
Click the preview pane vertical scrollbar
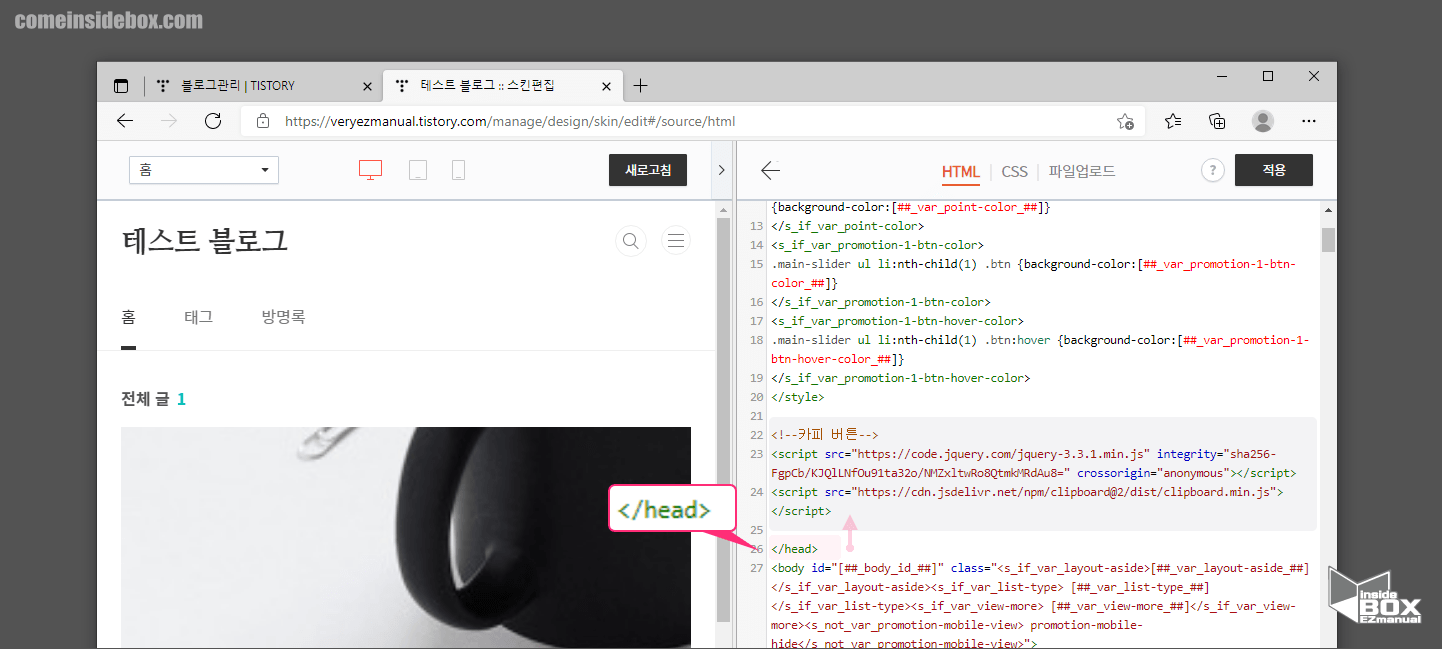click(x=723, y=420)
